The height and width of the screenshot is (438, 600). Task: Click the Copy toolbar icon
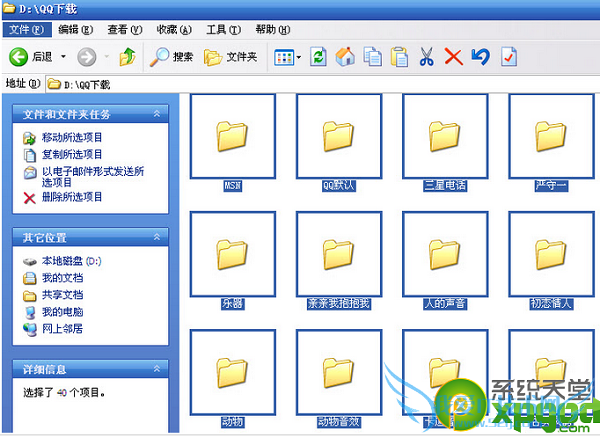point(372,57)
